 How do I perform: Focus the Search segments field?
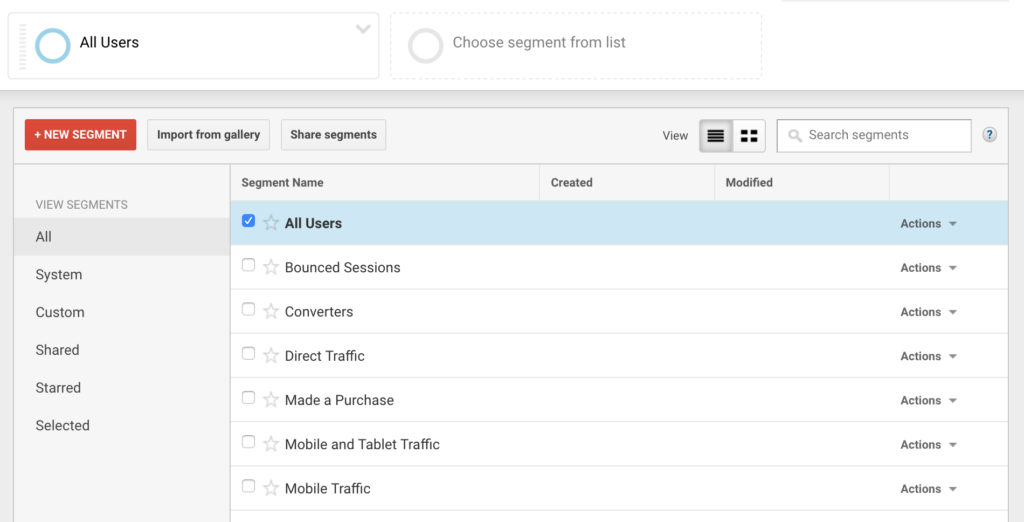pos(874,135)
